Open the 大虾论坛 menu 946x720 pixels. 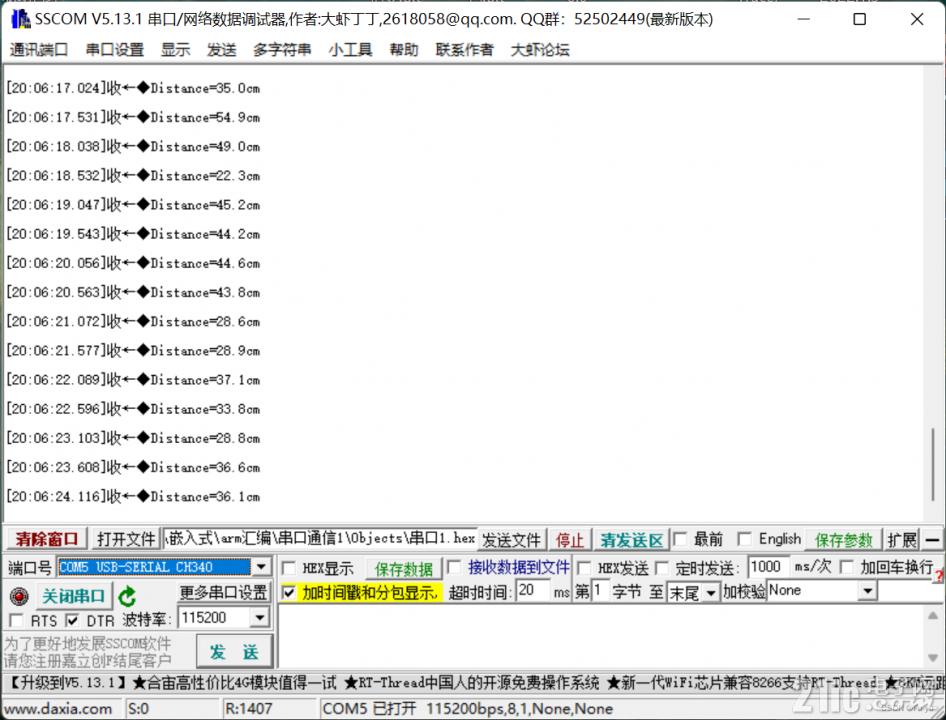point(540,49)
